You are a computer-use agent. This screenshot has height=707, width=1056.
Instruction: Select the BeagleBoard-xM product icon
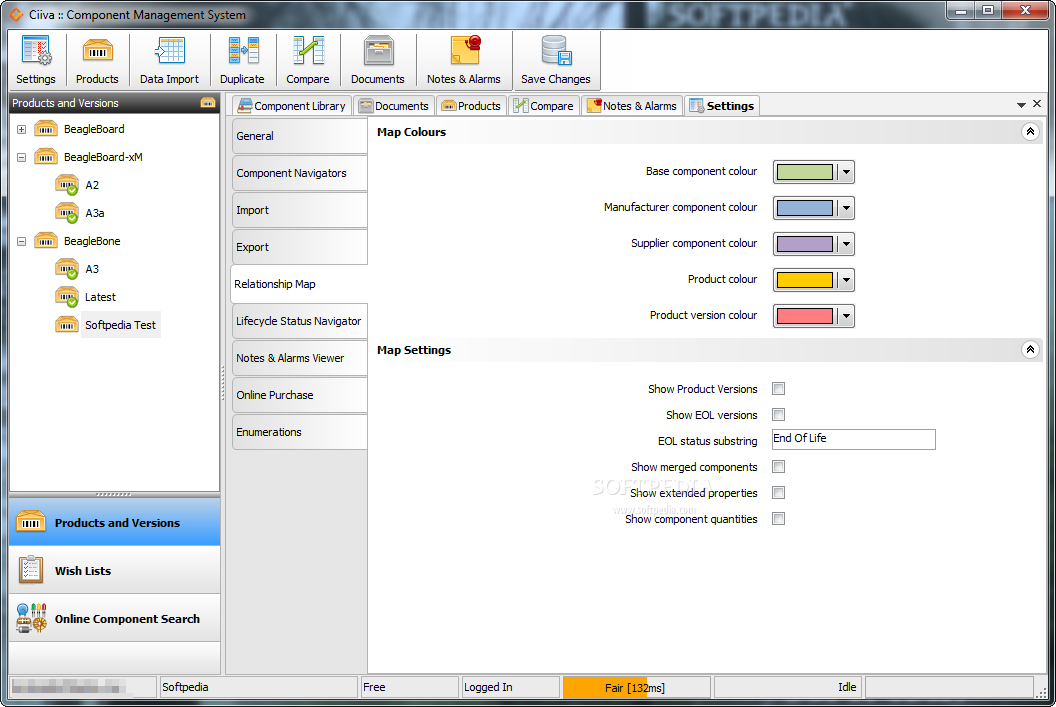(x=46, y=157)
